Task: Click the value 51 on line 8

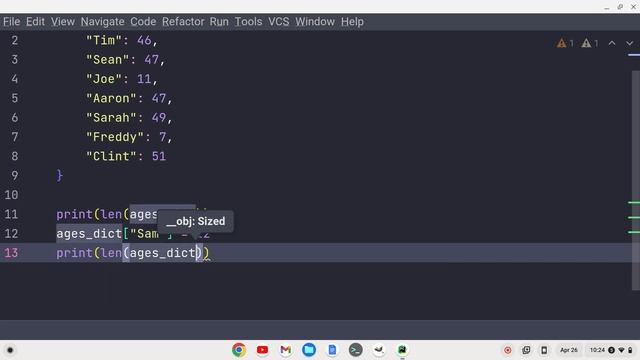Action: (x=158, y=156)
